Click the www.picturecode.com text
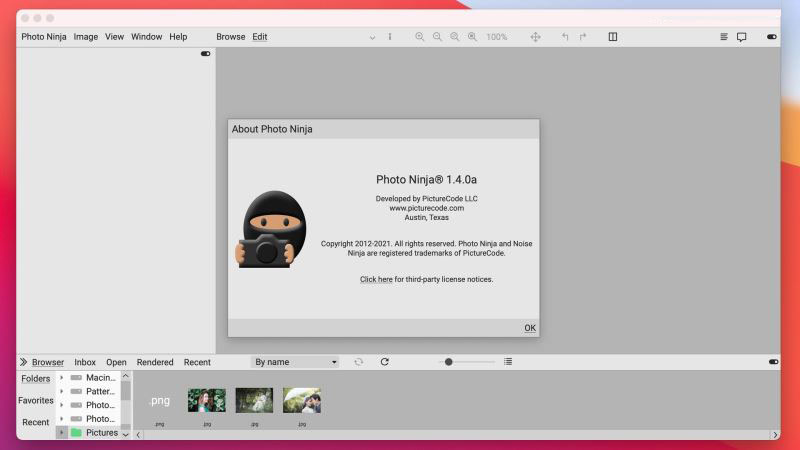The width and height of the screenshot is (800, 450). (x=427, y=208)
